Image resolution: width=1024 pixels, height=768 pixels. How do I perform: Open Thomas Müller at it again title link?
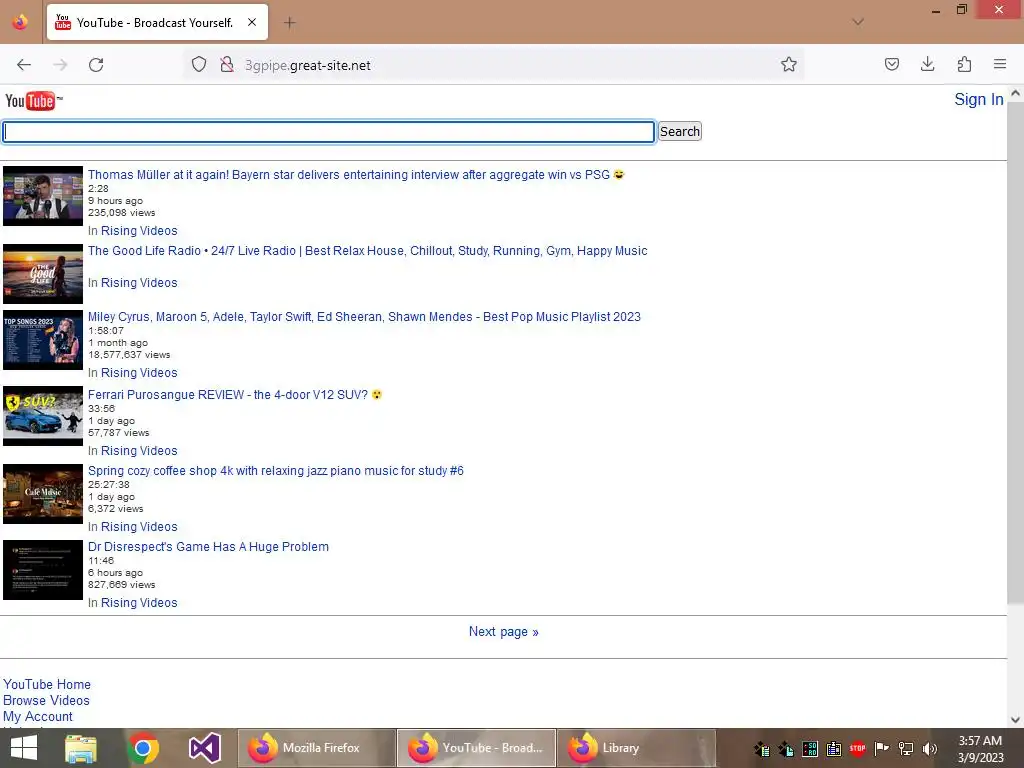tap(356, 174)
